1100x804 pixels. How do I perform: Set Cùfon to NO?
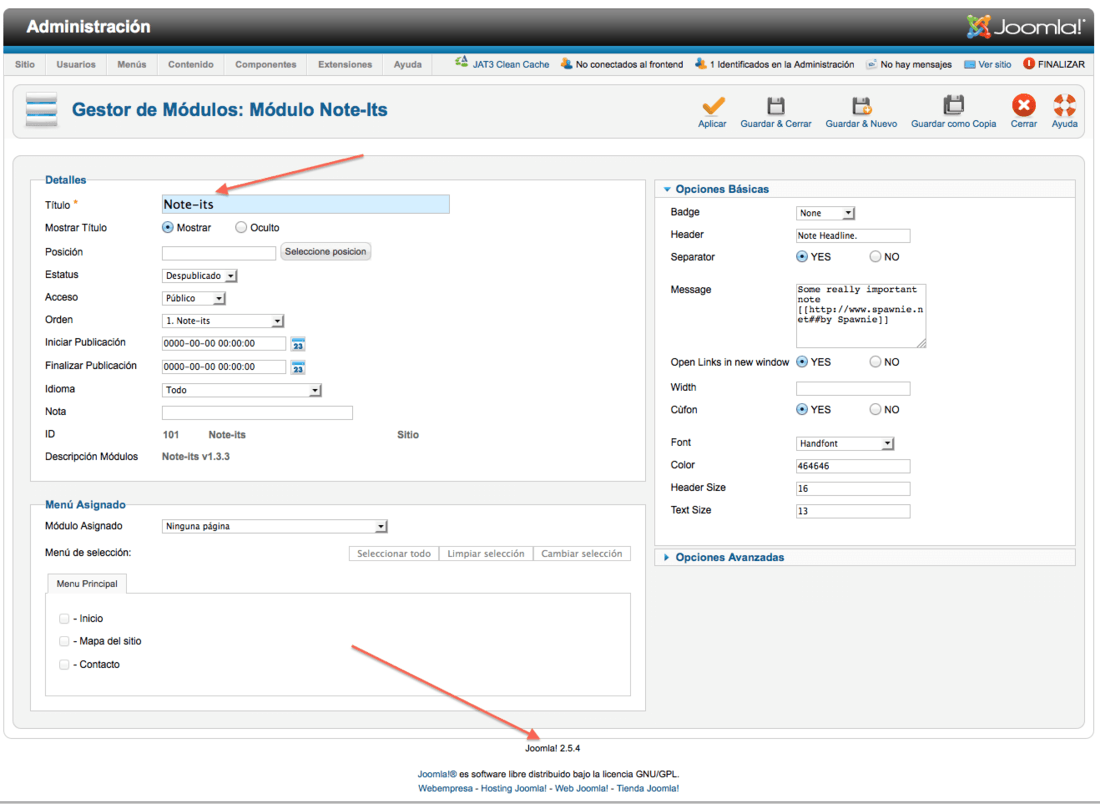point(875,410)
